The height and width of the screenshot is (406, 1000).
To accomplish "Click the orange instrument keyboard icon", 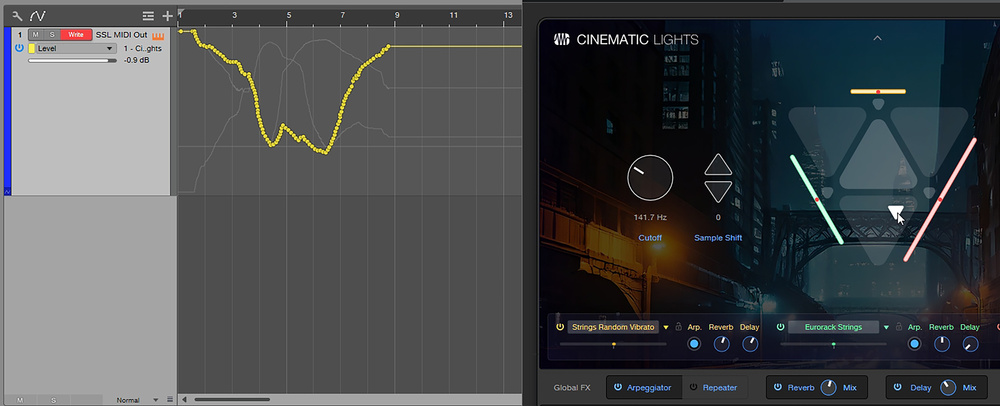I will coord(157,35).
